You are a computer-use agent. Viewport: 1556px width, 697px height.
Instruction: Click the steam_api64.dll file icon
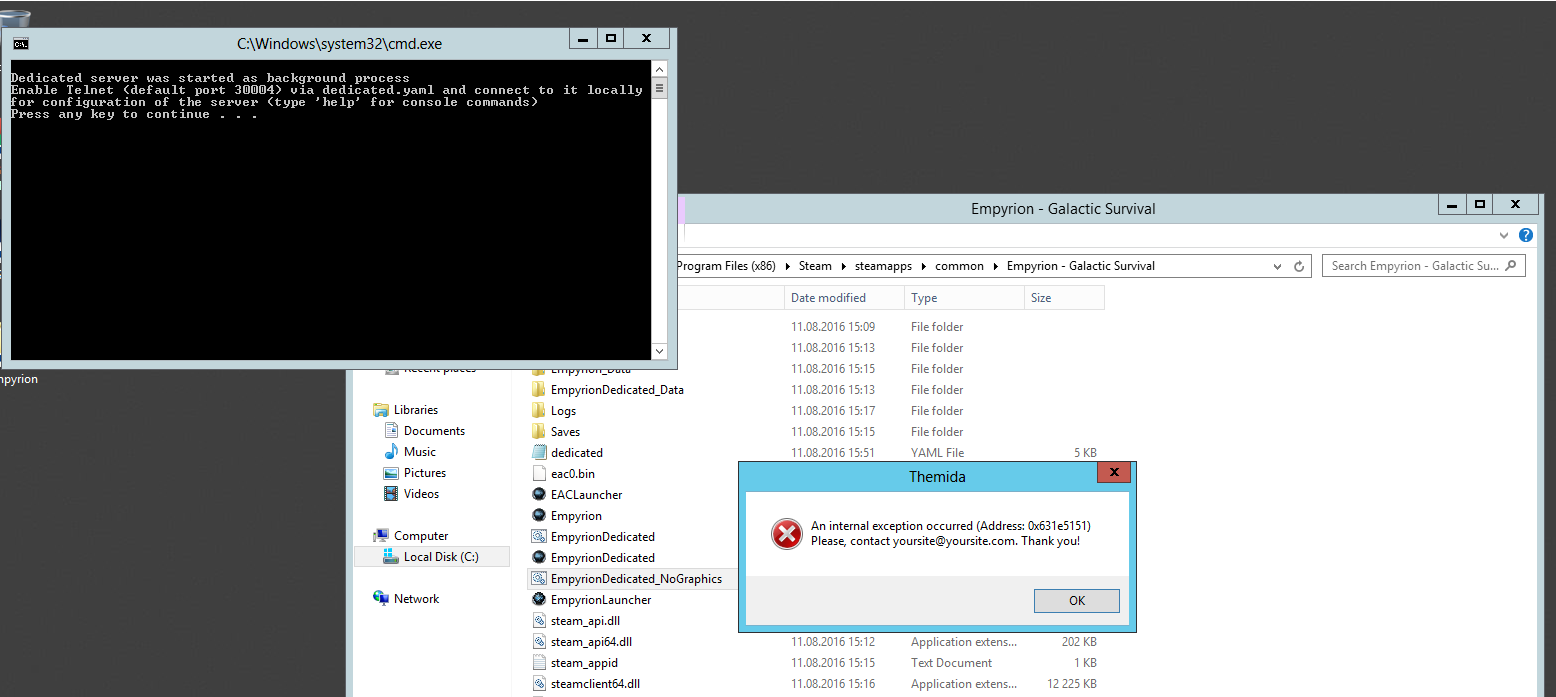tap(539, 642)
